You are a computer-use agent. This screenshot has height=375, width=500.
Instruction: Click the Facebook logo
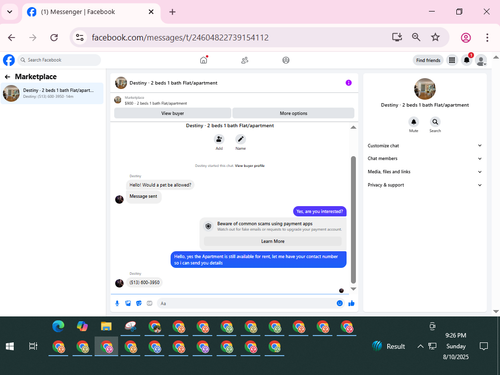pos(9,60)
